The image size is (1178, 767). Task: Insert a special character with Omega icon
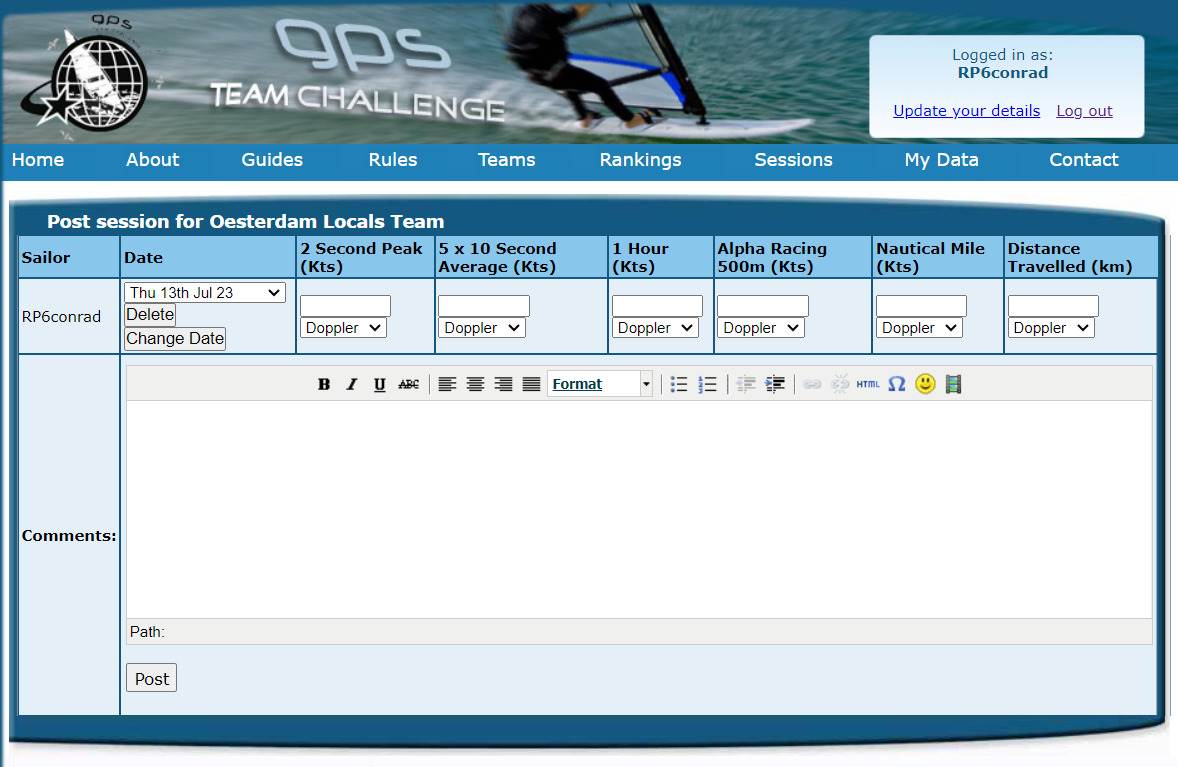click(896, 385)
